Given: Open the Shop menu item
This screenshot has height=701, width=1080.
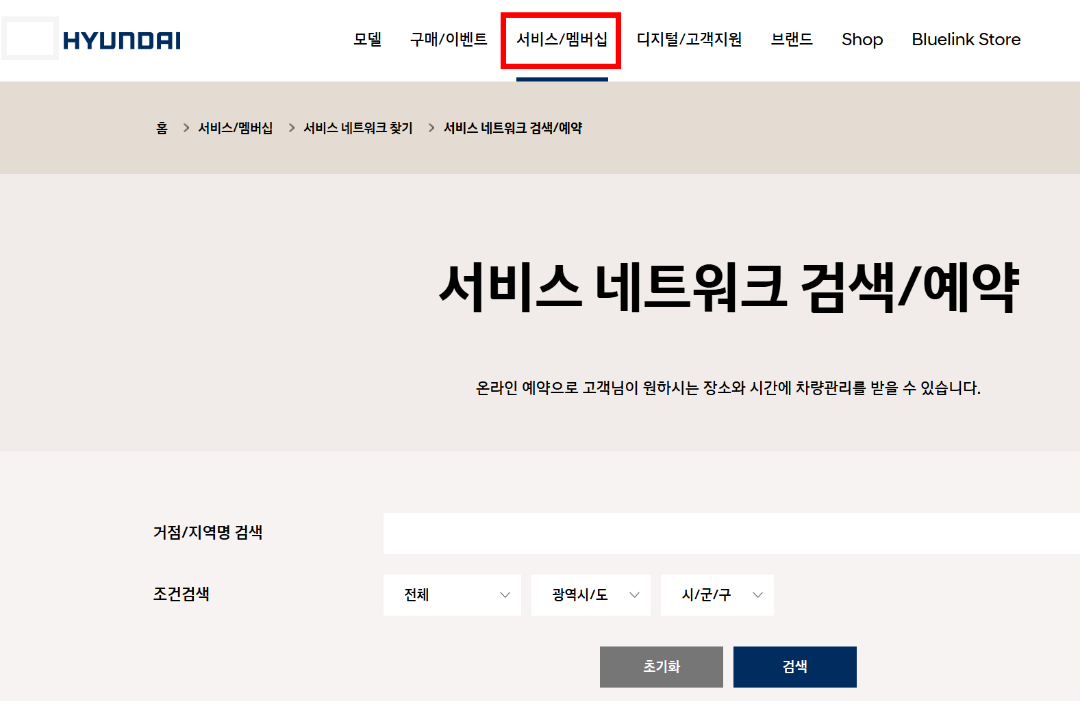Looking at the screenshot, I should click(862, 39).
